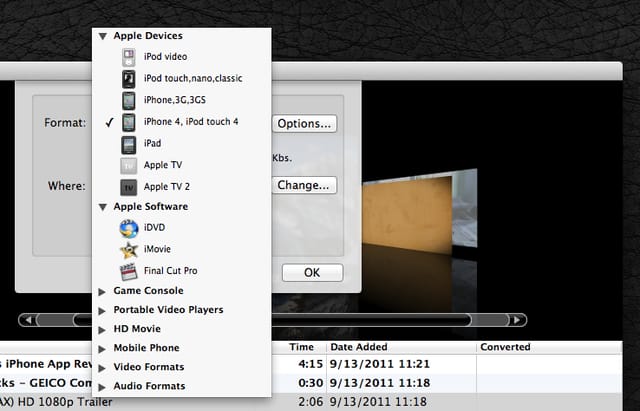Click the iDVD disc icon
640x411 pixels.
point(129,228)
